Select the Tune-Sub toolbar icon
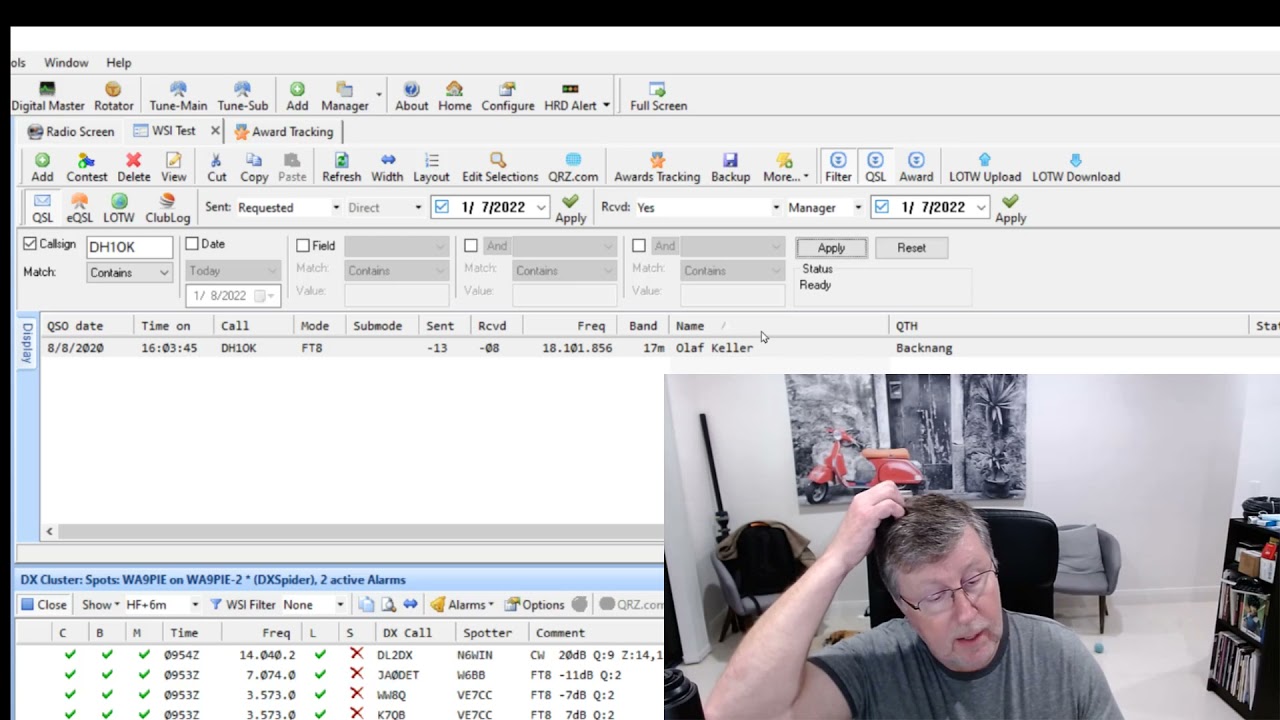 coord(243,96)
